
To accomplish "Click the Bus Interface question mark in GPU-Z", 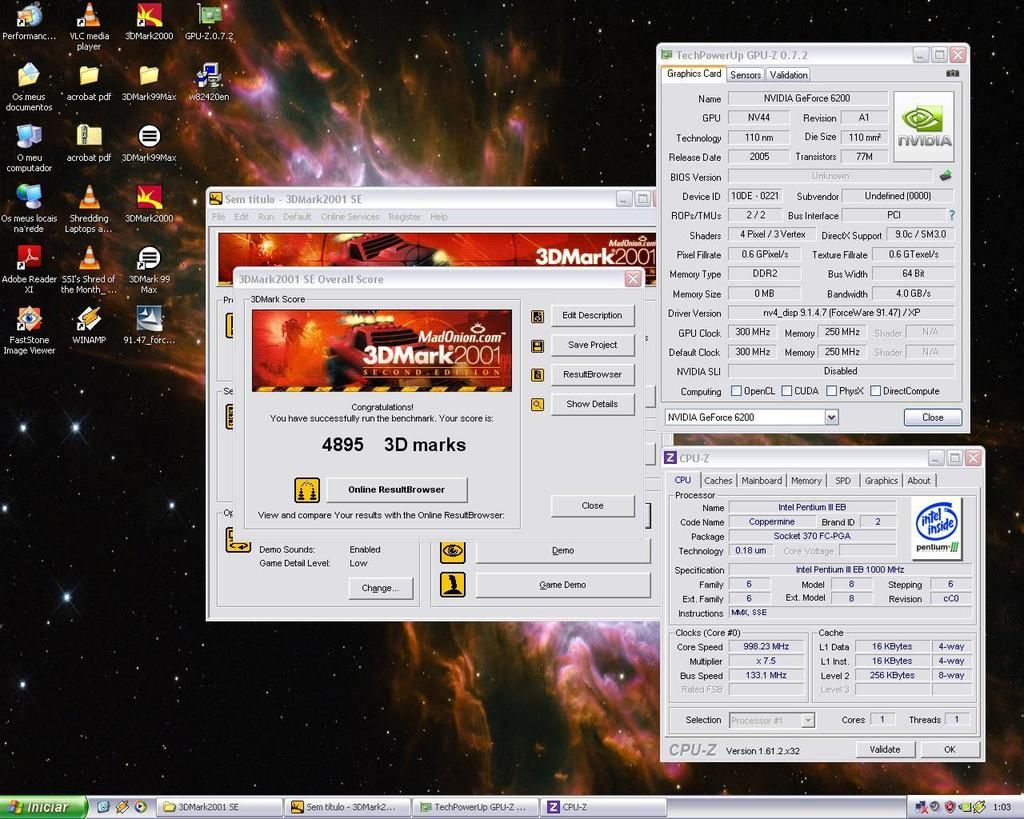I will pyautogui.click(x=952, y=215).
